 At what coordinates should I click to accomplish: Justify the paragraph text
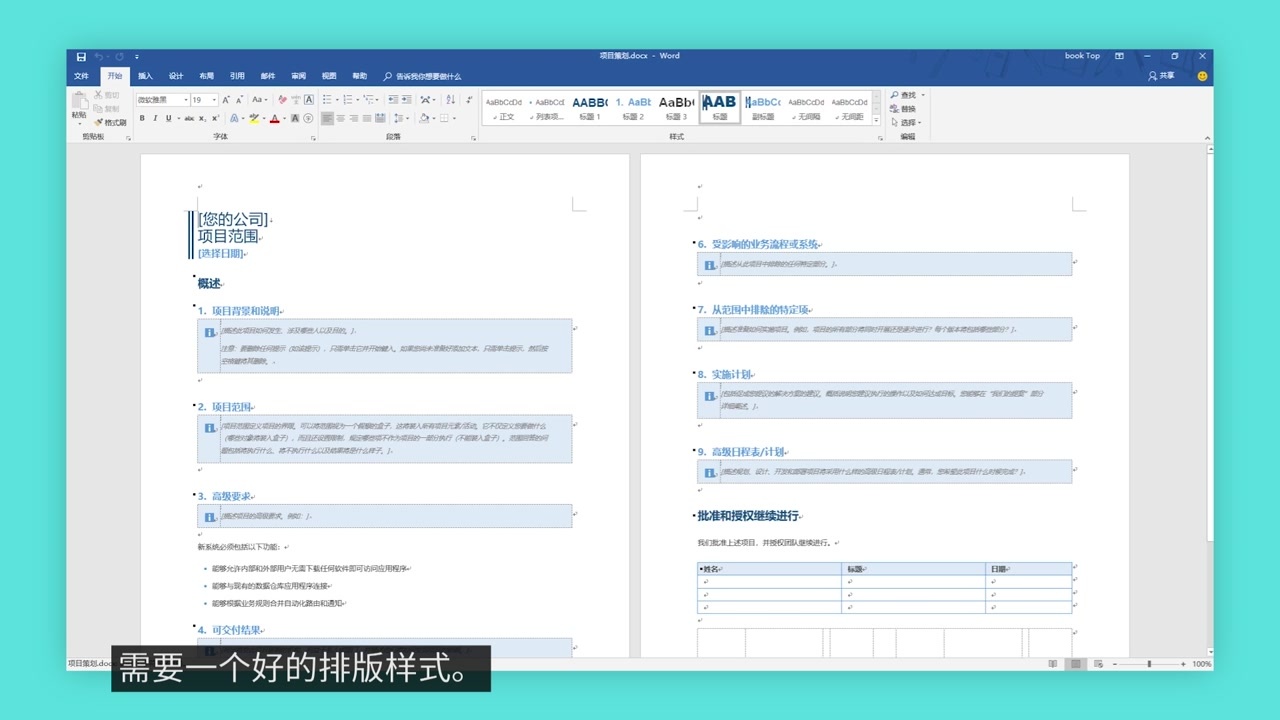(367, 118)
